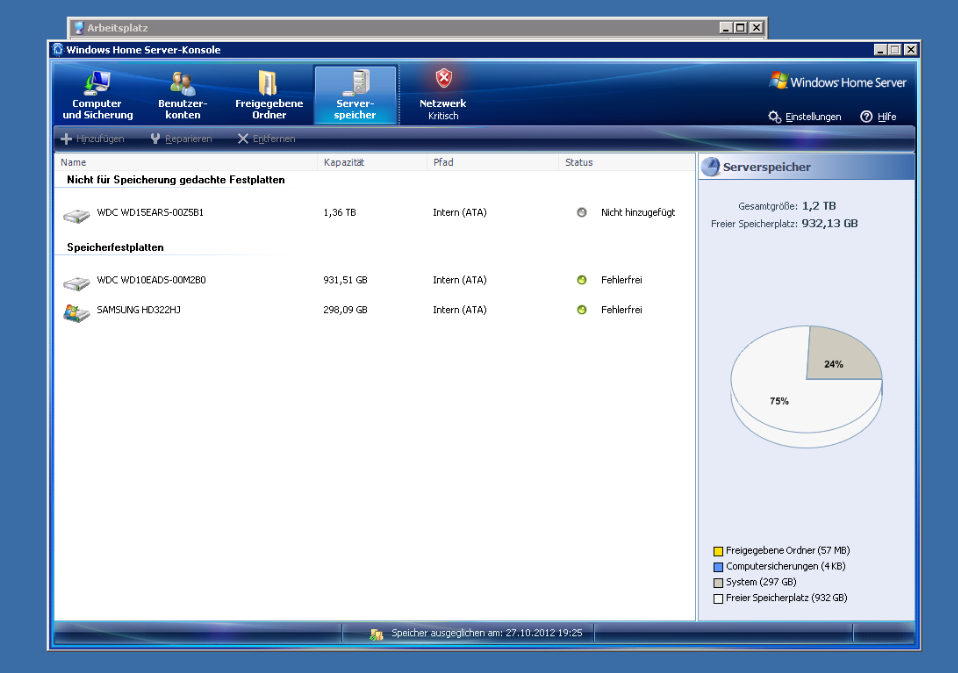The height and width of the screenshot is (673, 958).
Task: Select the WDC WD10EADS-00M2B0 drive icon
Action: (x=76, y=283)
